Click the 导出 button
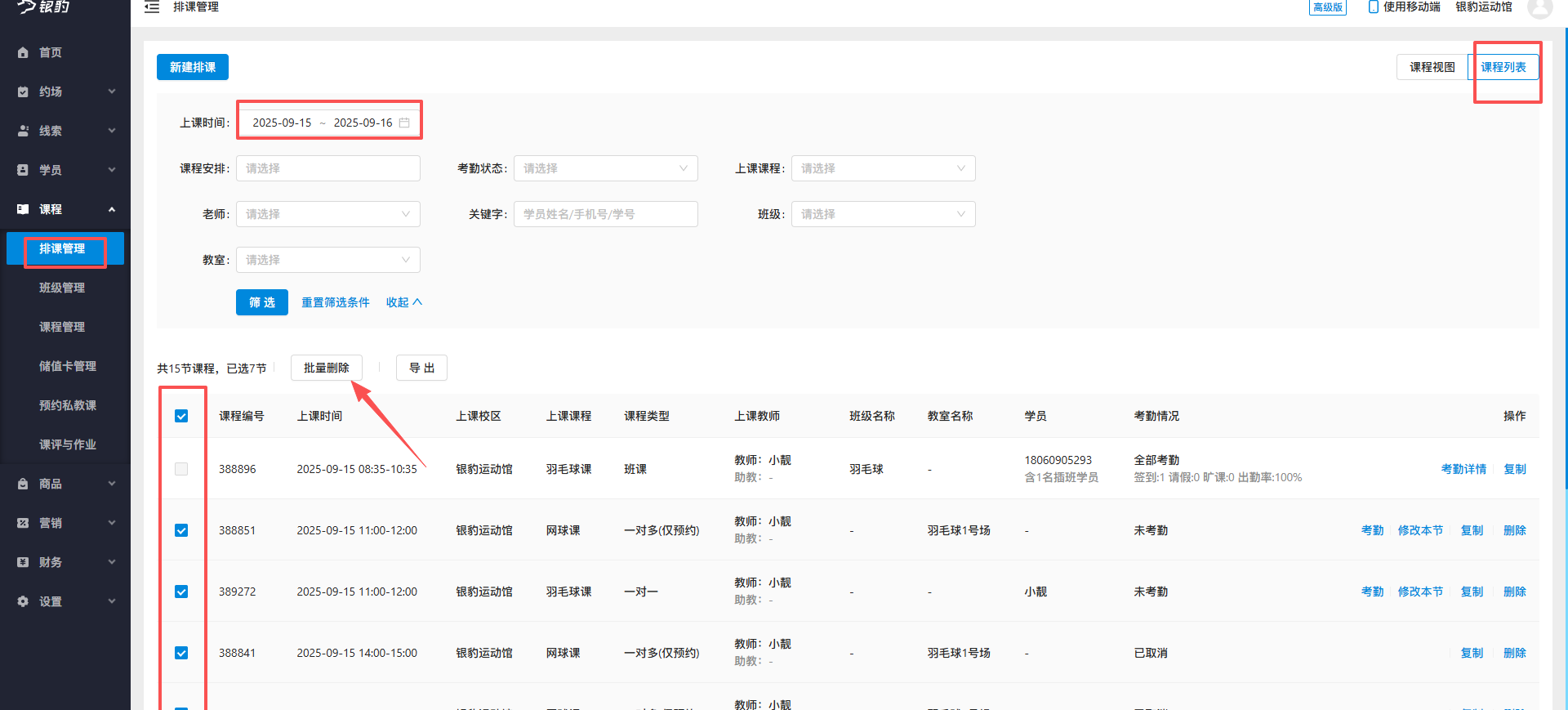Image resolution: width=1568 pixels, height=710 pixels. click(421, 368)
